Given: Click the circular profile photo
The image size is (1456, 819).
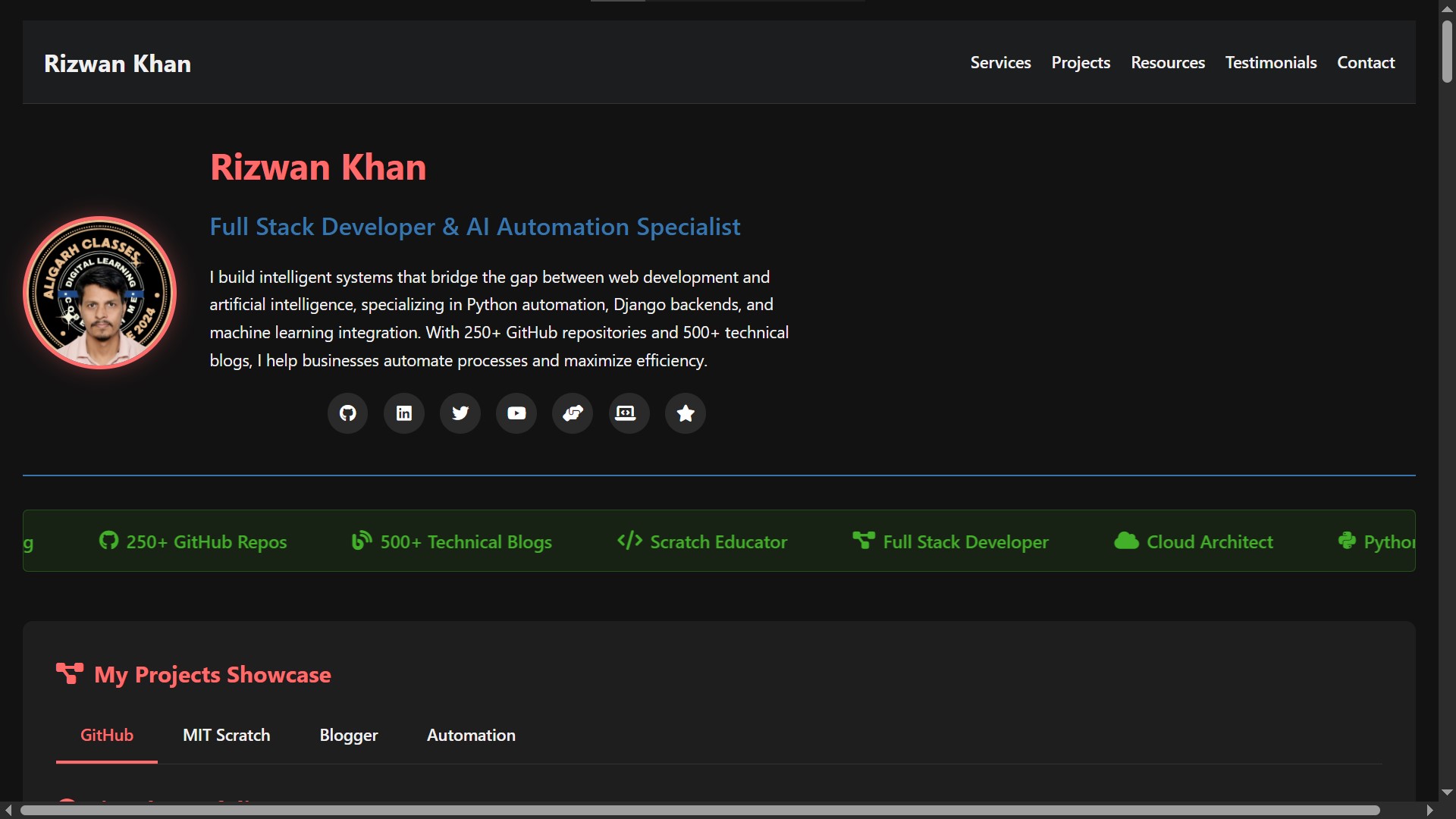Looking at the screenshot, I should coord(100,293).
